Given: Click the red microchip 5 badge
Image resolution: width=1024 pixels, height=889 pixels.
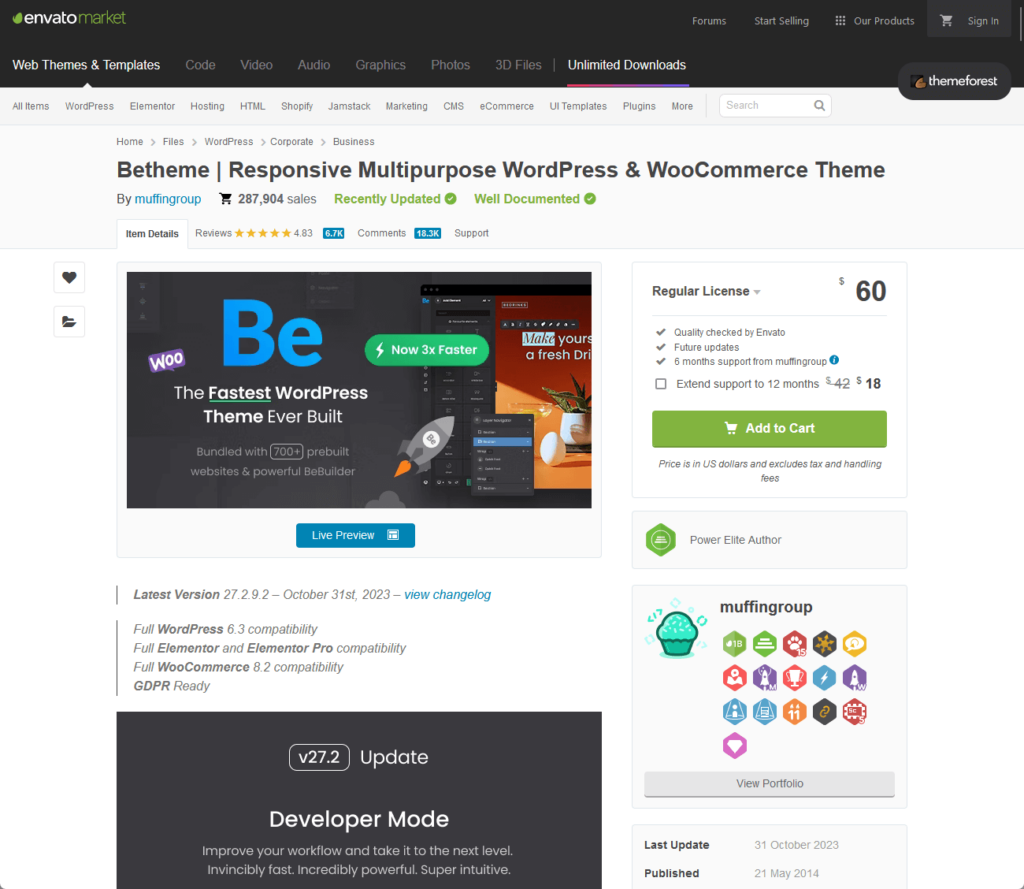Looking at the screenshot, I should [x=855, y=712].
